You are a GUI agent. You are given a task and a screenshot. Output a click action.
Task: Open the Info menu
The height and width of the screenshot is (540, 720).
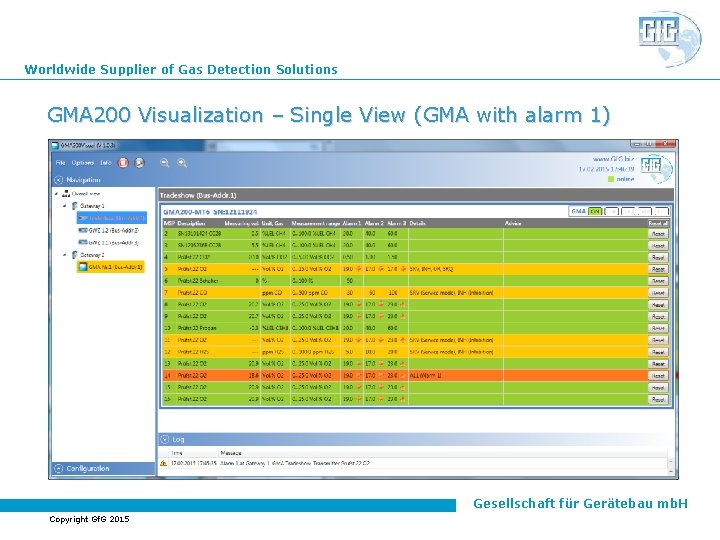click(x=106, y=163)
